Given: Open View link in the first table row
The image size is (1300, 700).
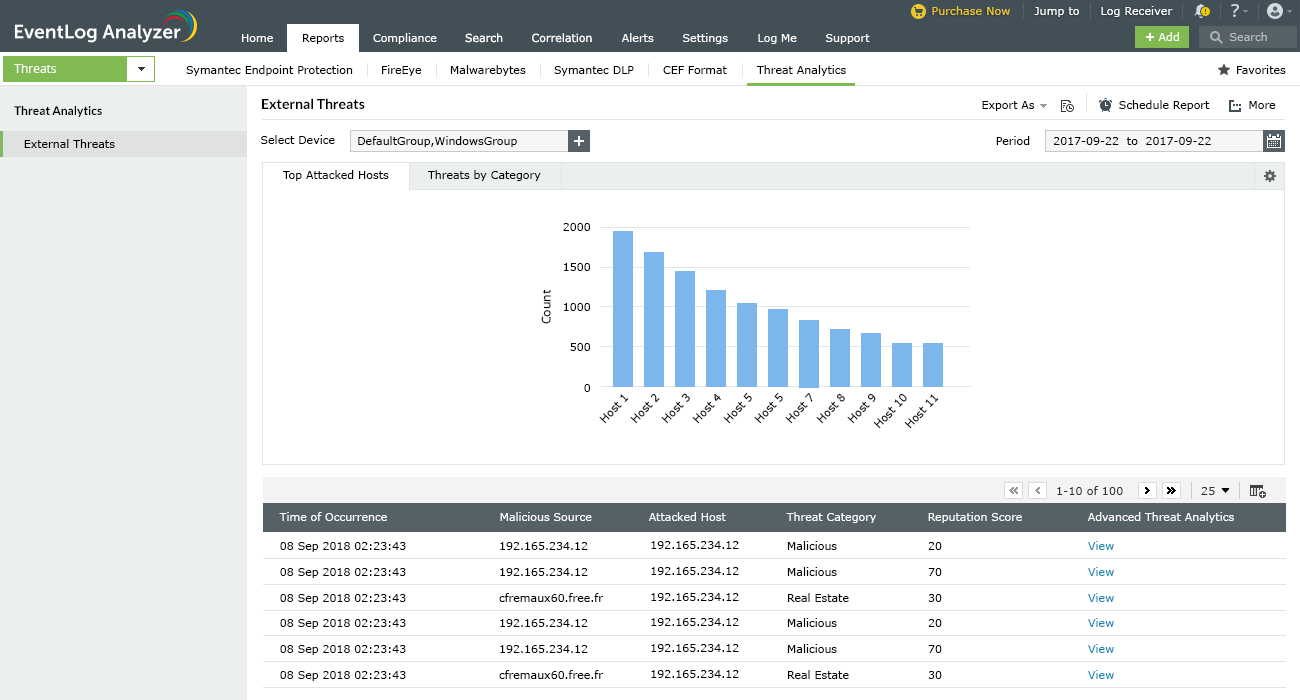Looking at the screenshot, I should click(1100, 546).
